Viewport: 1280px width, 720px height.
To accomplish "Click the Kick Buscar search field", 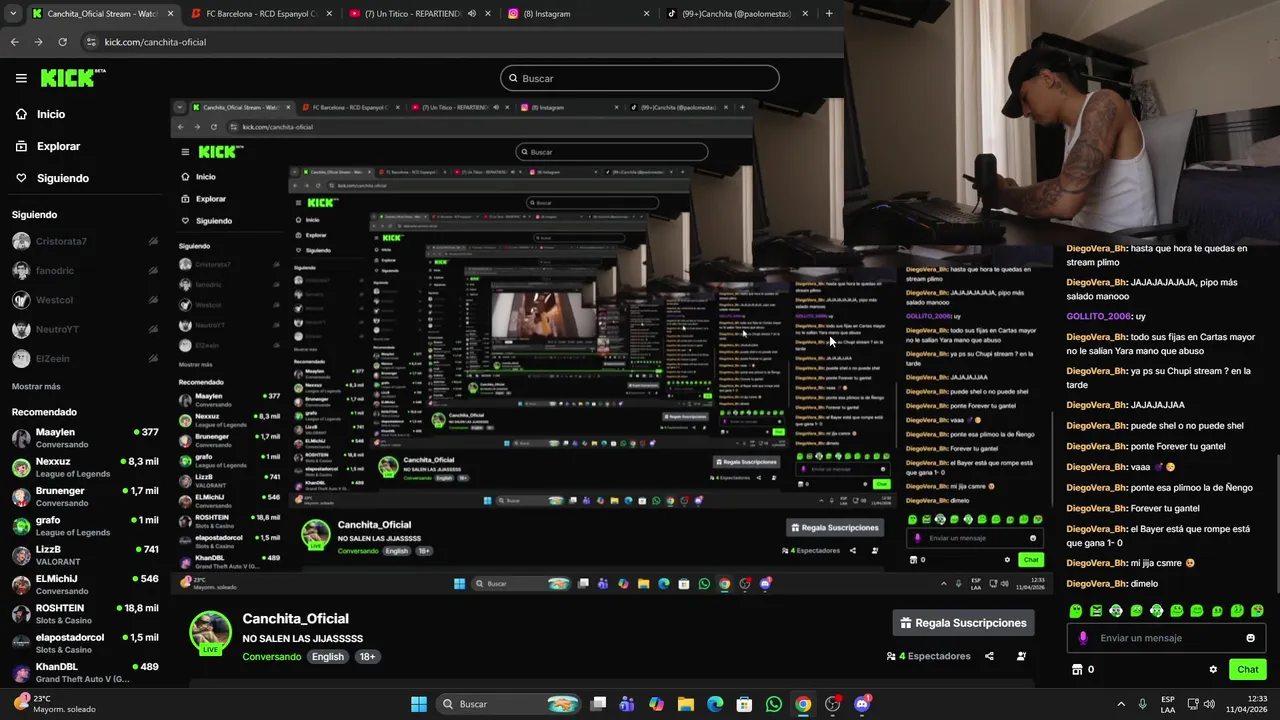I will point(640,78).
